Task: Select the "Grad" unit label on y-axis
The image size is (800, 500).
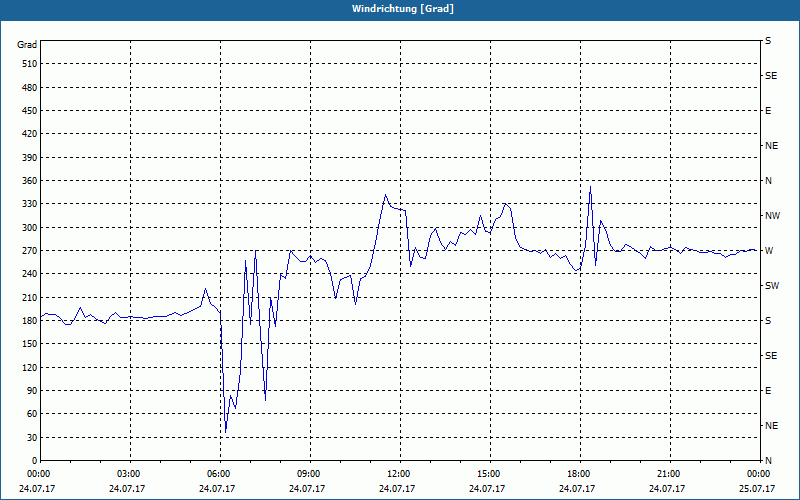Action: (27, 45)
